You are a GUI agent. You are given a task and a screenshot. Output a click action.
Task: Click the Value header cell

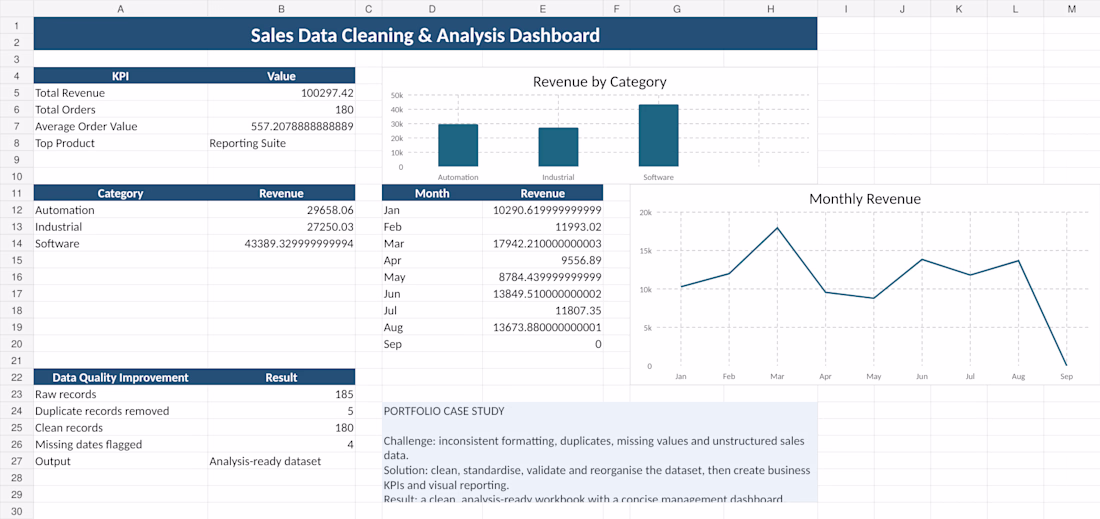click(281, 76)
